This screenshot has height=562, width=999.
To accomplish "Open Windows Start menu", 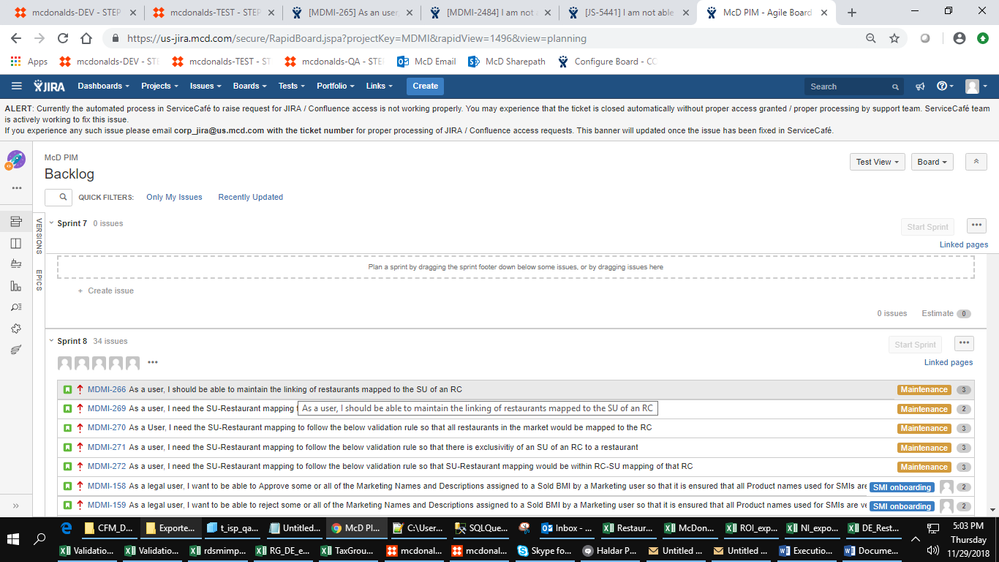I will click(13, 539).
